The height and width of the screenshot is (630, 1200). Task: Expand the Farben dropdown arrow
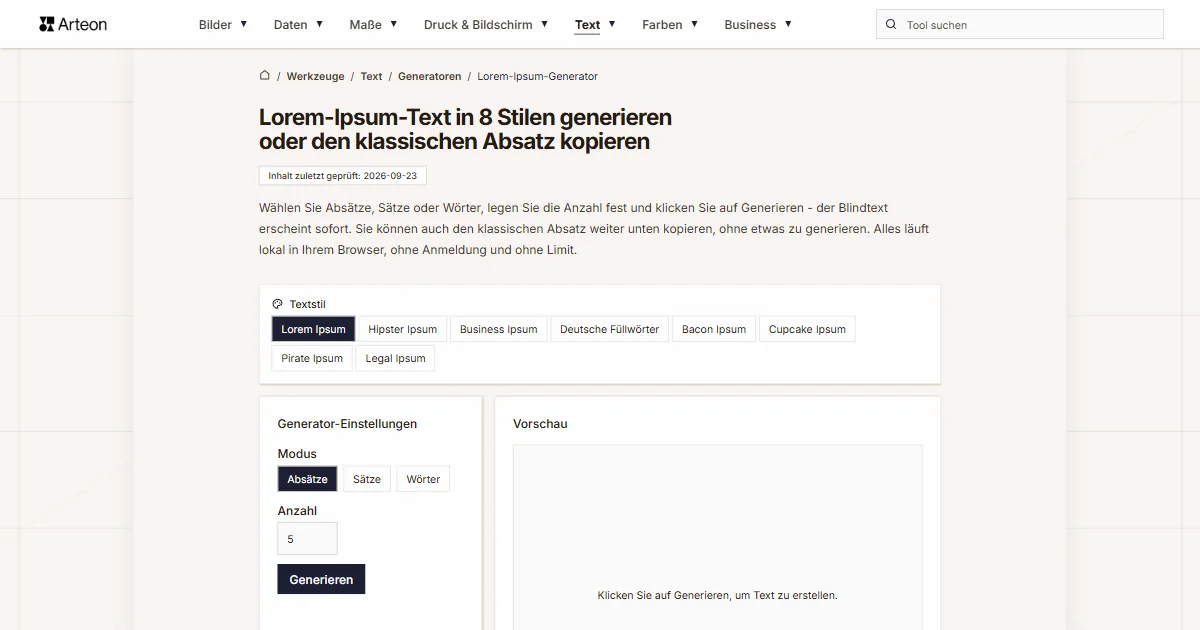tap(695, 24)
